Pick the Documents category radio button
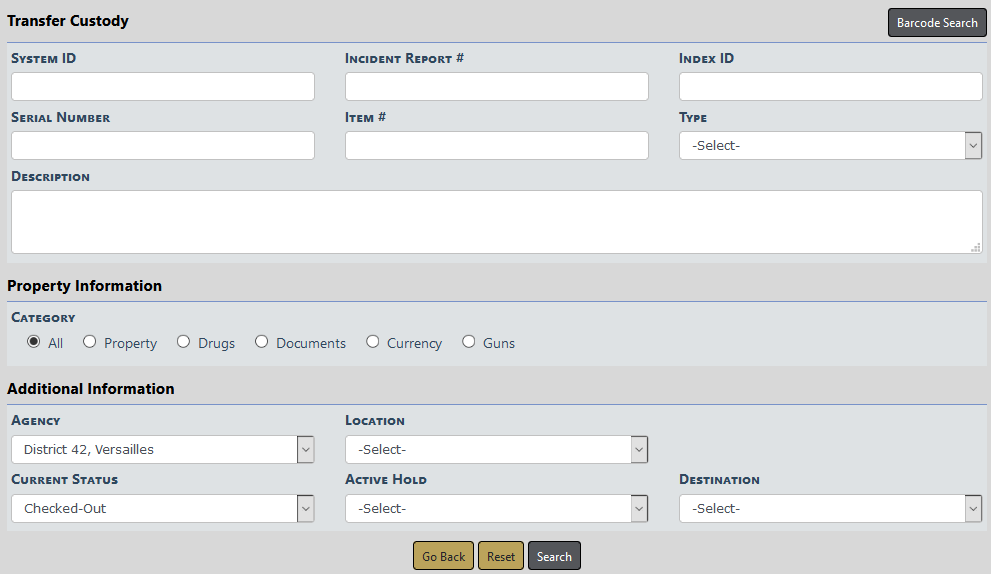Screen dimensions: 991x574 (x=262, y=342)
